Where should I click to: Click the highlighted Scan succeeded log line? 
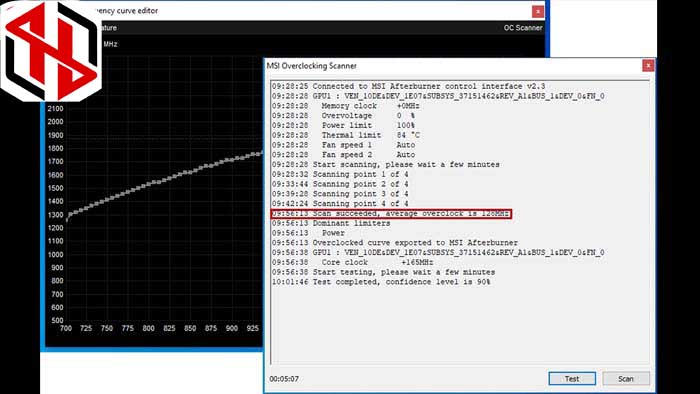tap(391, 214)
